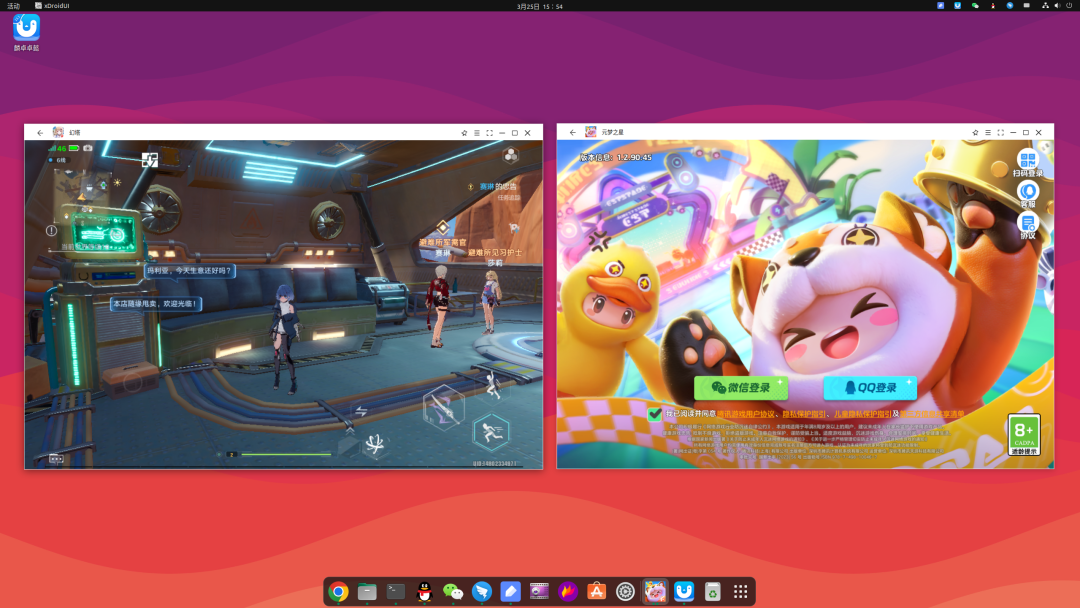Open the 儿童隐私保护指引 link

862,414
